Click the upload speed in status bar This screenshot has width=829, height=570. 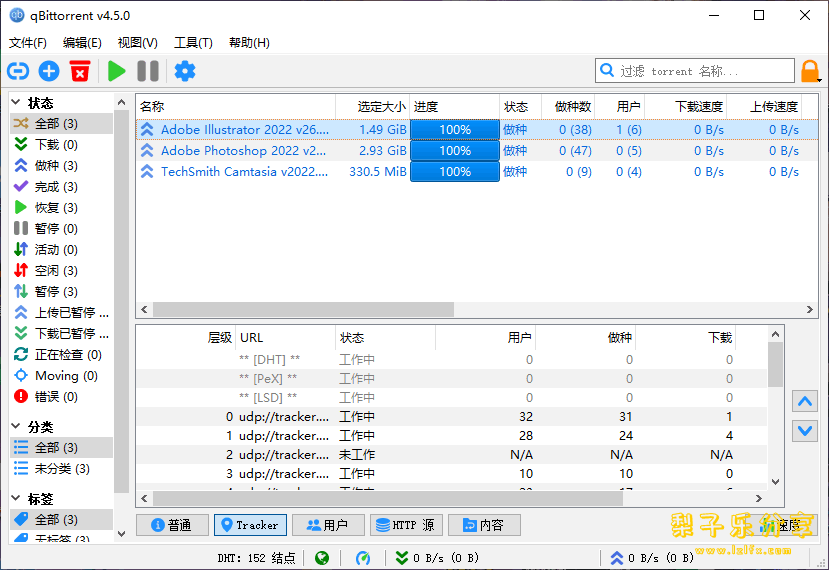[x=652, y=558]
